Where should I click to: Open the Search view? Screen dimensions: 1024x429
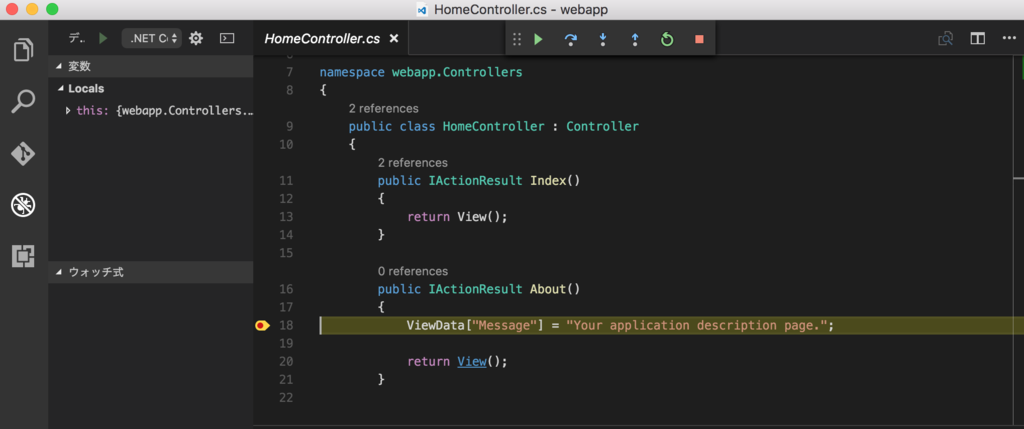click(x=24, y=102)
